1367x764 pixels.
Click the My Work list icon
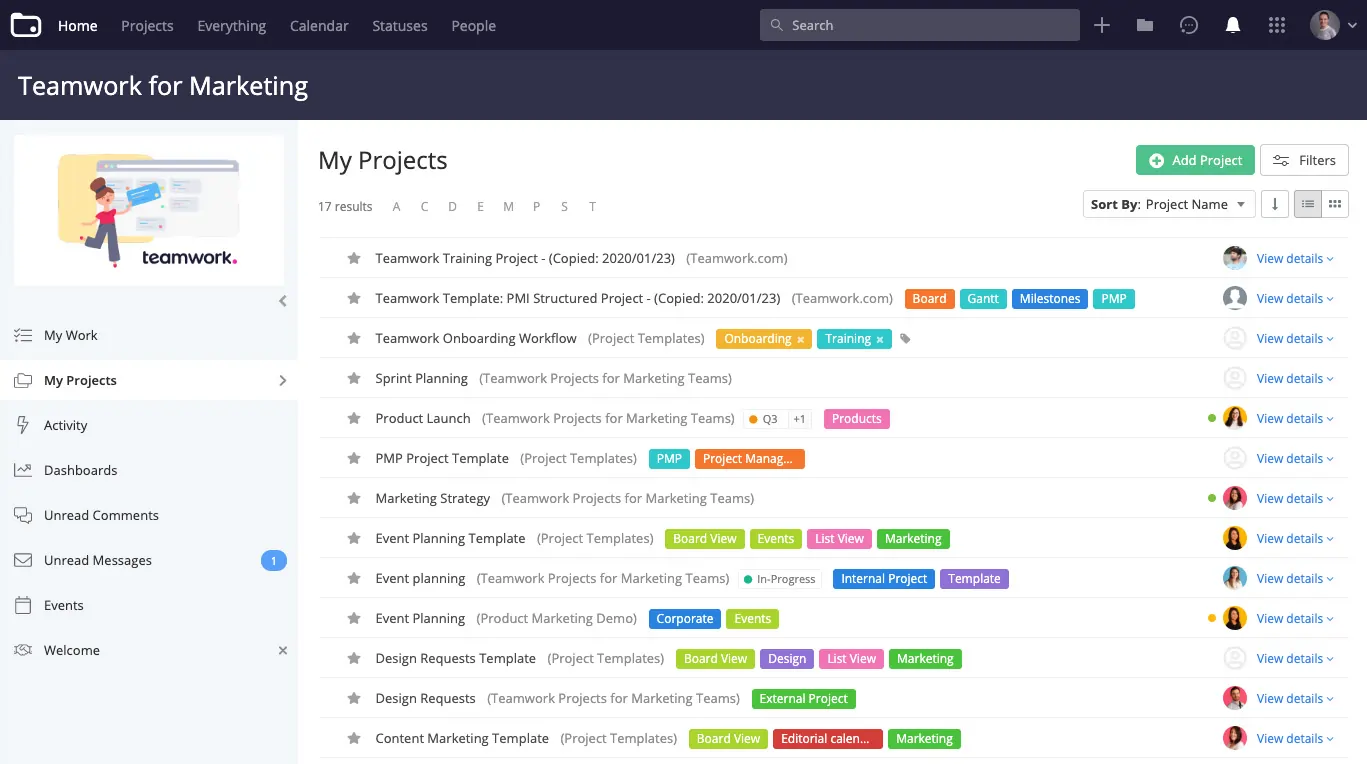[23, 335]
